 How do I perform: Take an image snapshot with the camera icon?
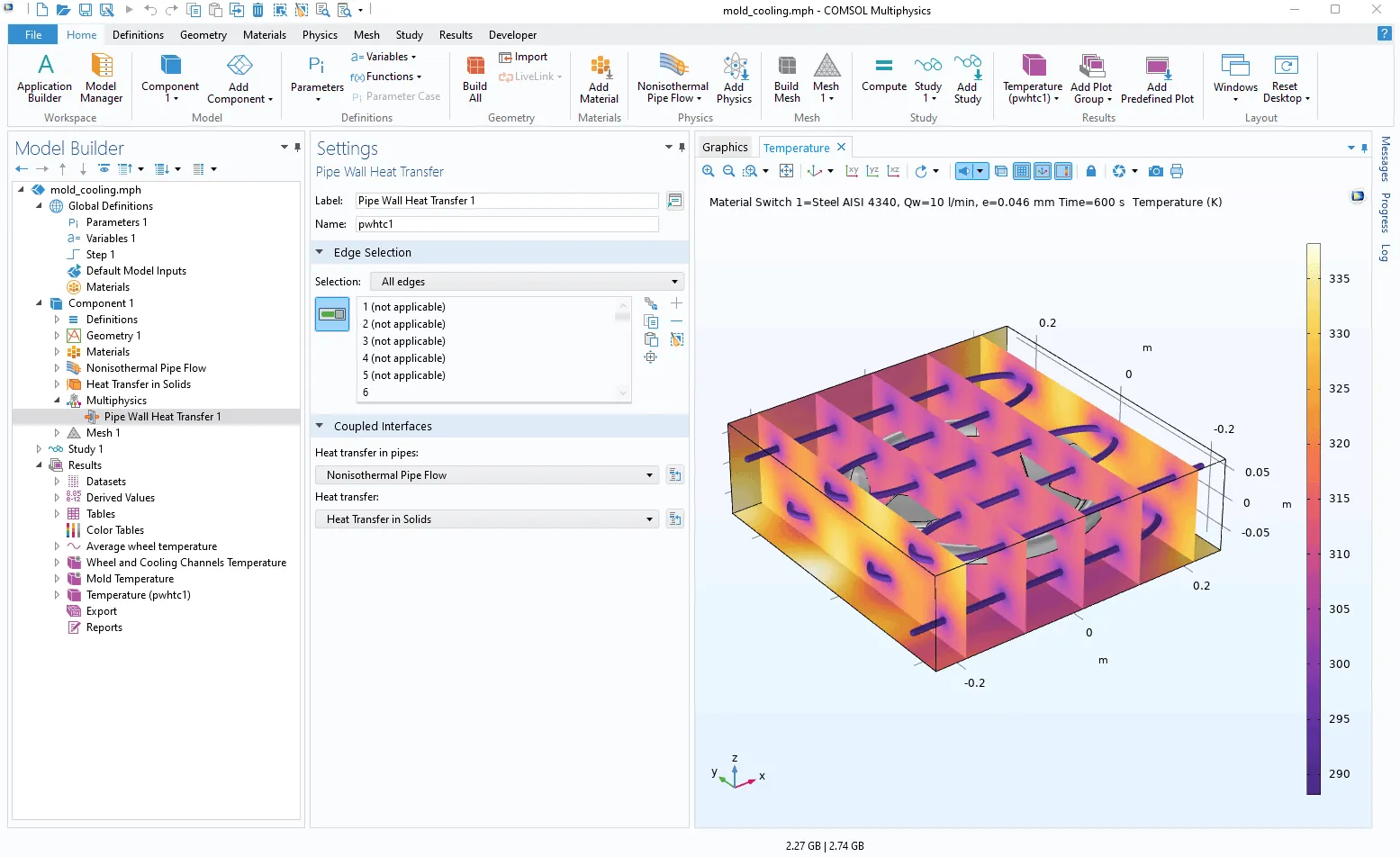coord(1156,171)
